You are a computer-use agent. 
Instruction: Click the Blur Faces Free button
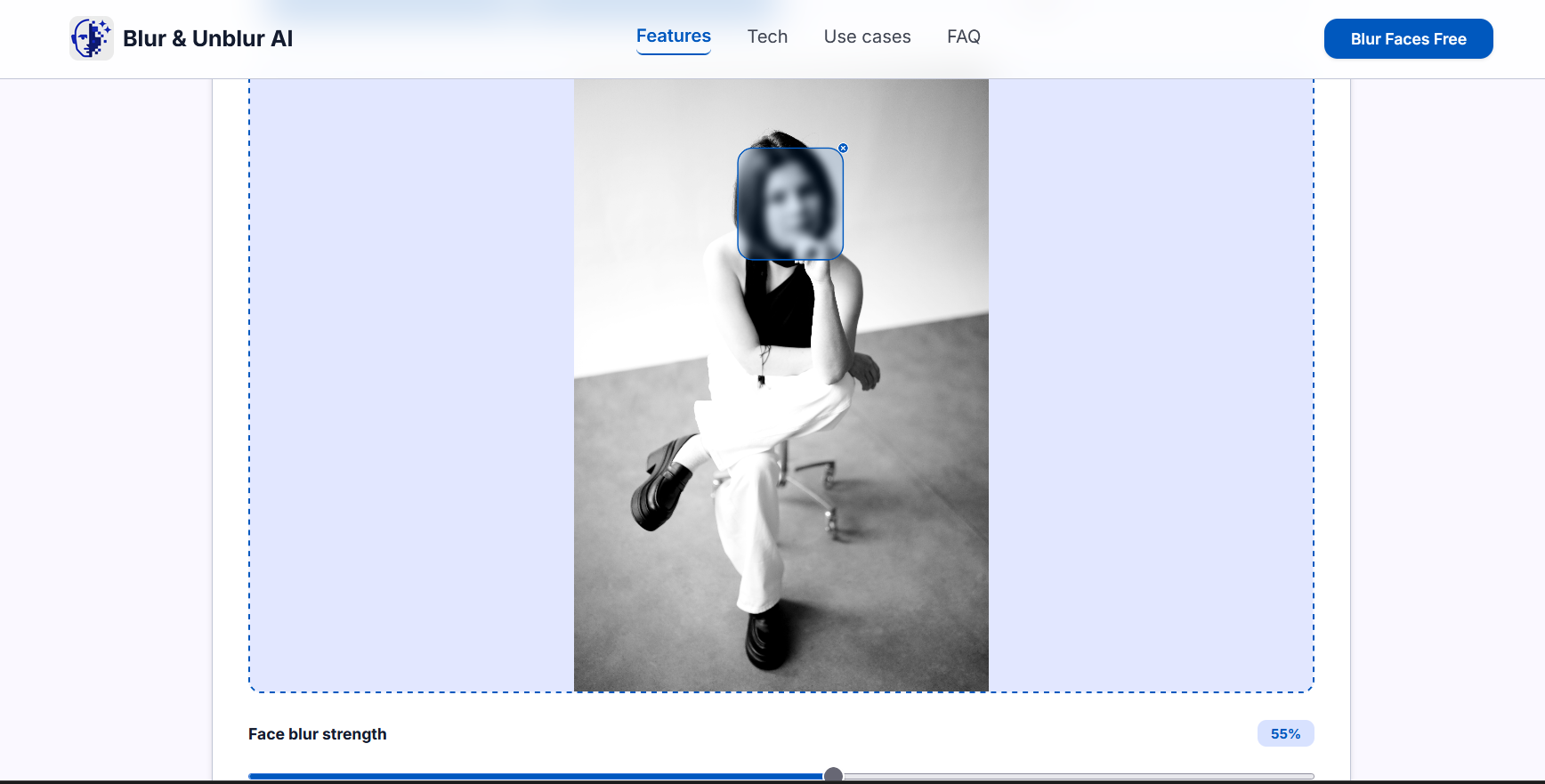pos(1408,39)
